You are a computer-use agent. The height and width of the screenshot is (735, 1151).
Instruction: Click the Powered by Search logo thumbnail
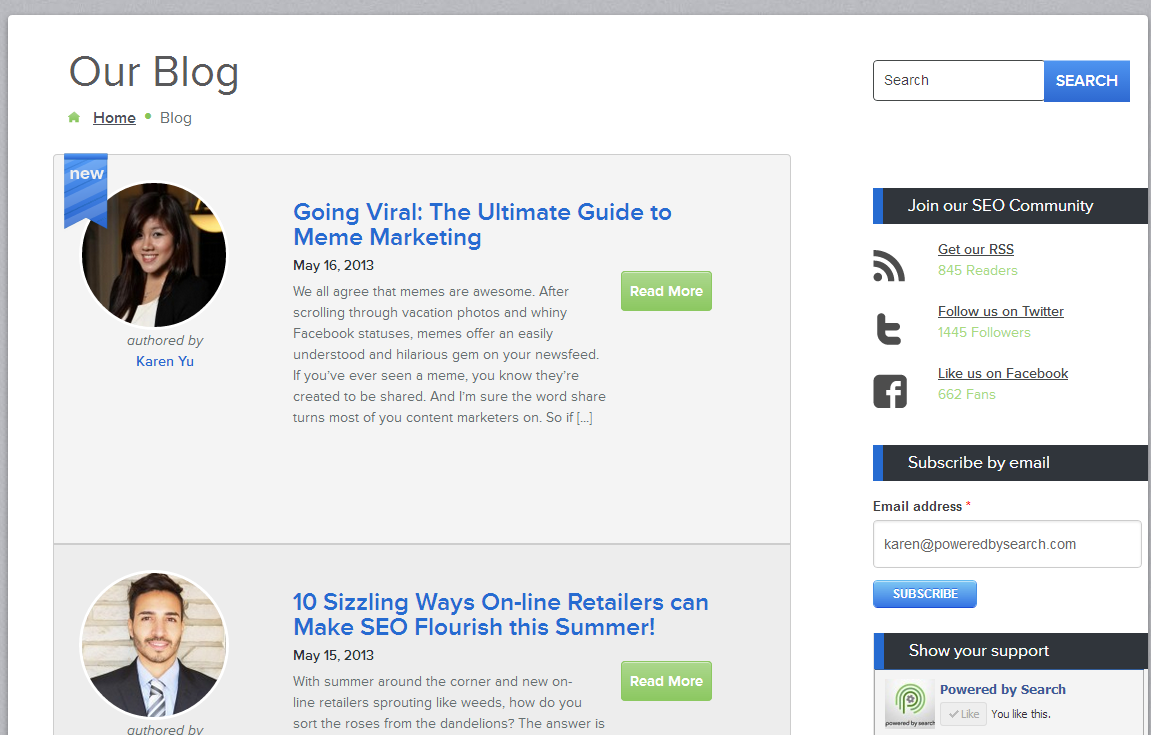(909, 703)
